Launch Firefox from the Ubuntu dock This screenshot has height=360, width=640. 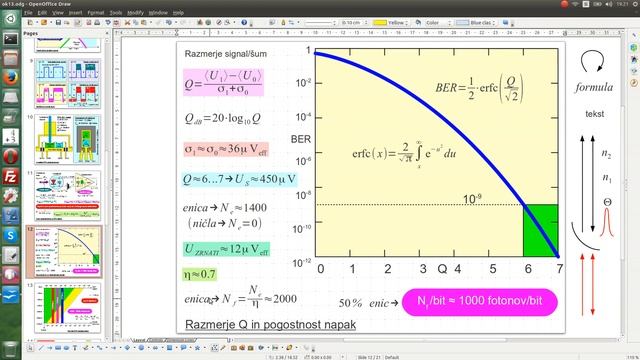click(x=11, y=78)
